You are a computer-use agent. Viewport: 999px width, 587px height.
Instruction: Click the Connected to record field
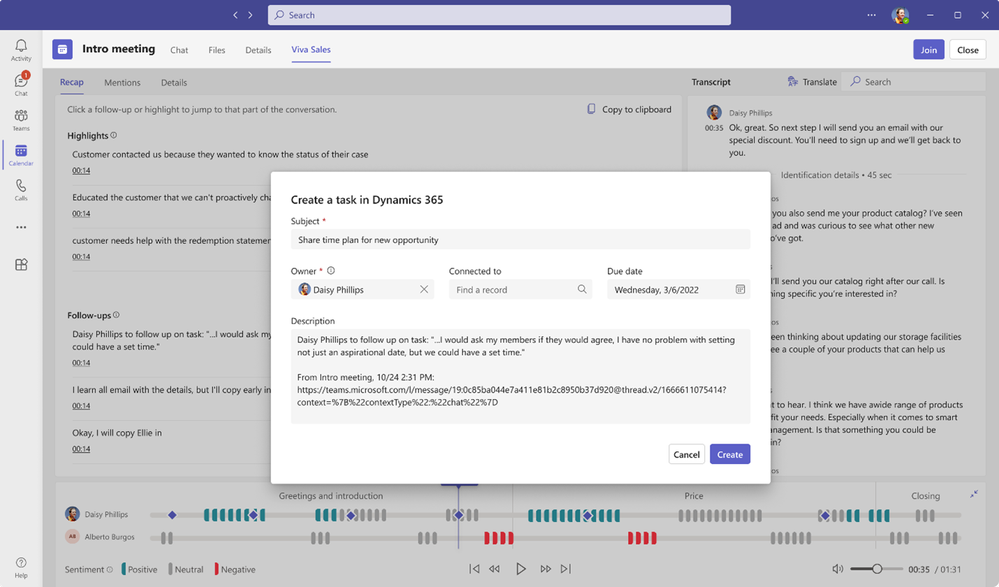[520, 289]
